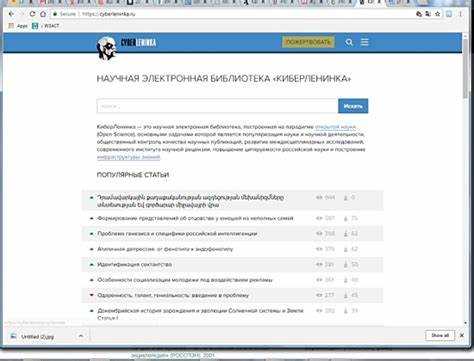474x361 pixels.
Task: Open article 'Формирование представлений об отцовстве'
Action: click(x=195, y=218)
